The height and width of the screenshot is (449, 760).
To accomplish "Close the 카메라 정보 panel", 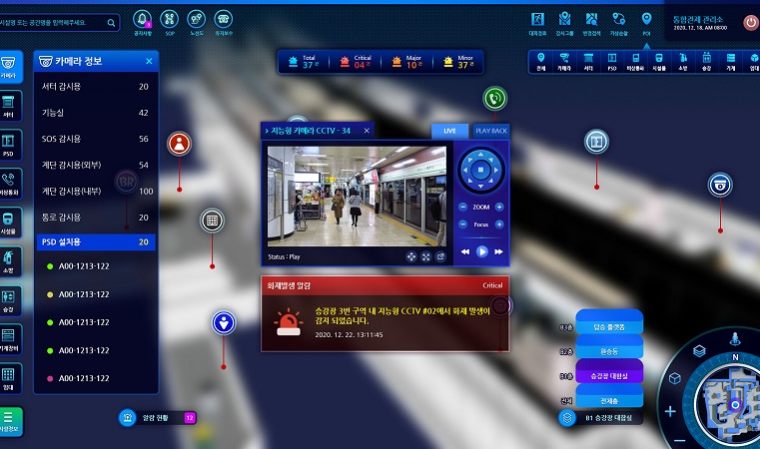I will pyautogui.click(x=148, y=62).
